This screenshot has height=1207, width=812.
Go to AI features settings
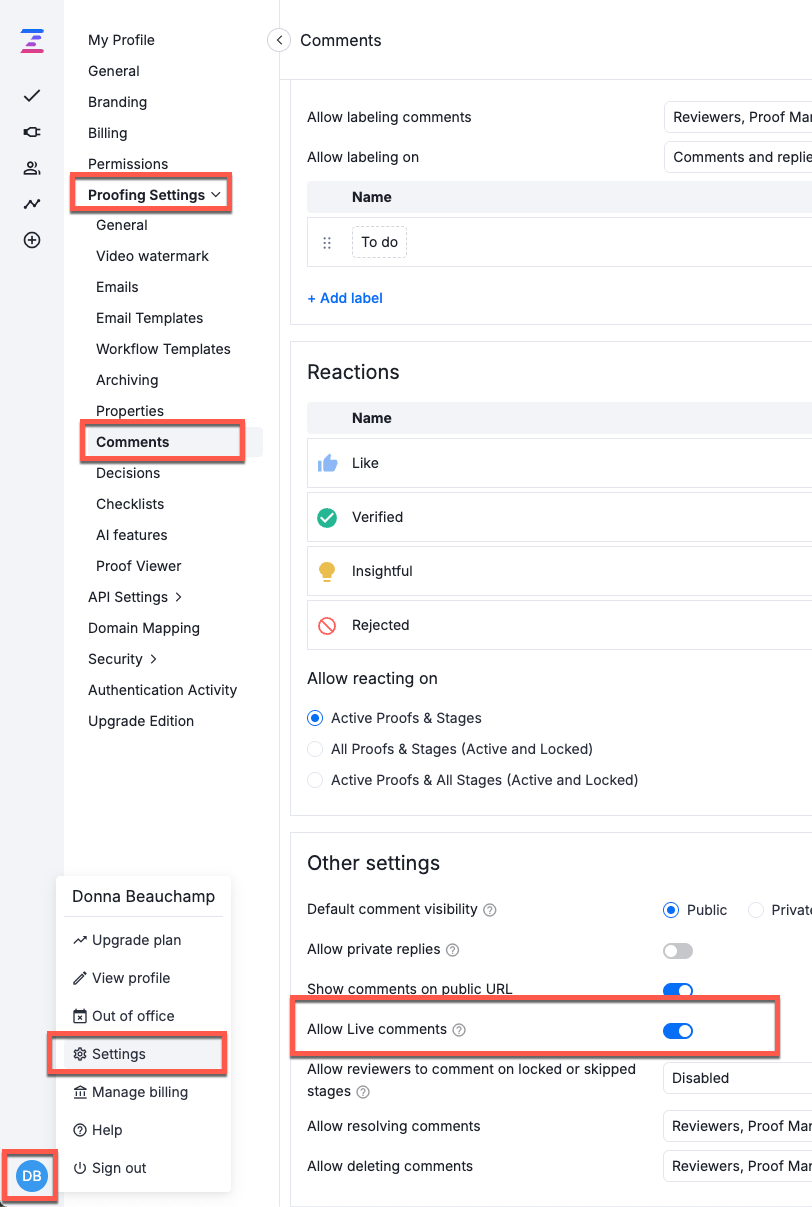[132, 535]
